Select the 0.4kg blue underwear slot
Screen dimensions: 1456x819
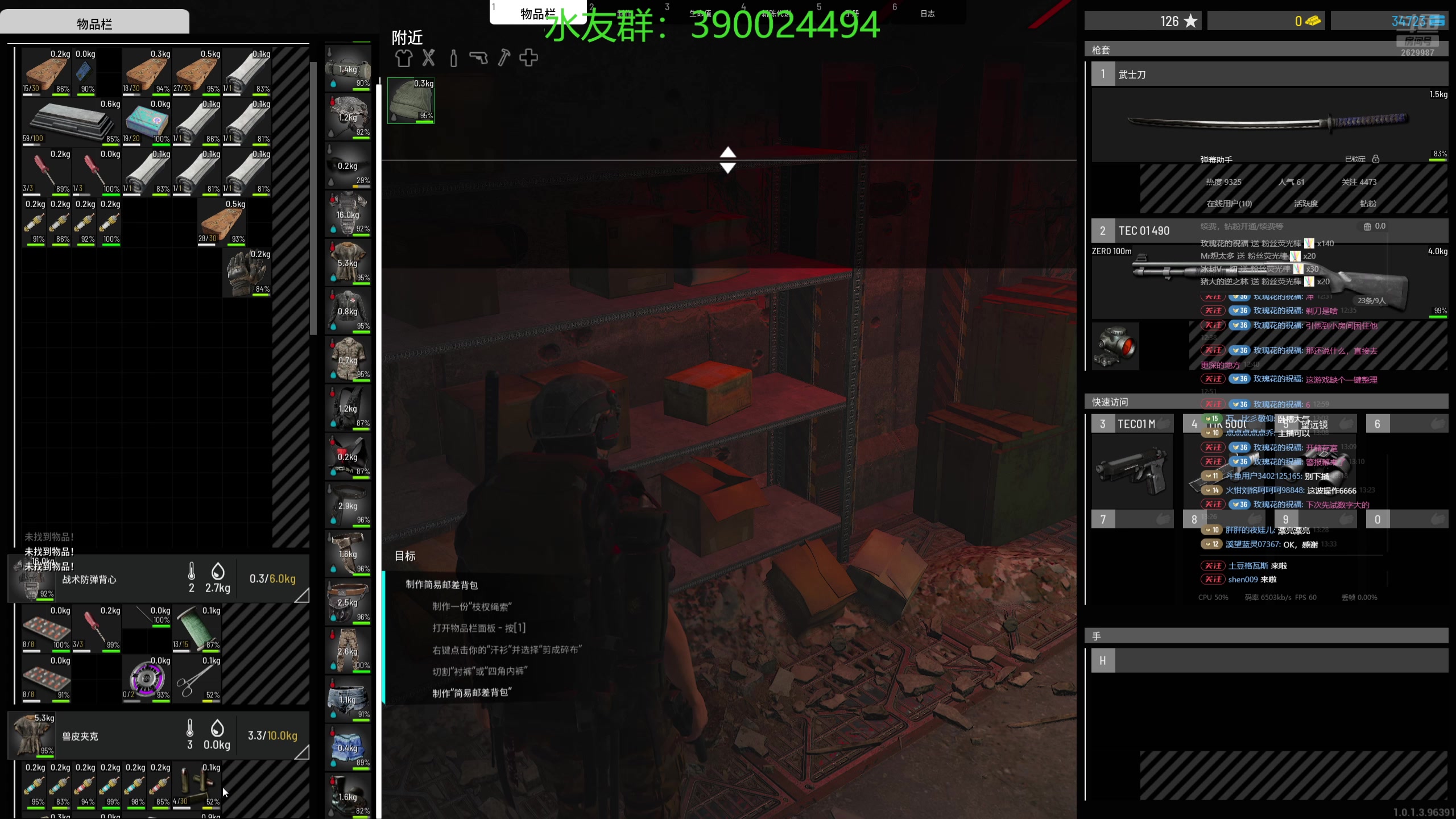tap(348, 747)
